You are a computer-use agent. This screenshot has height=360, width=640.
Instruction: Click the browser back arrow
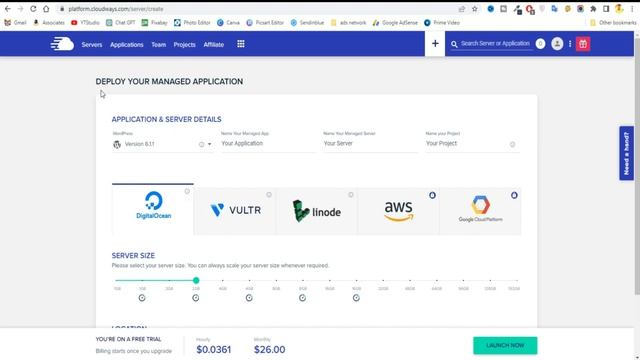pyautogui.click(x=8, y=9)
